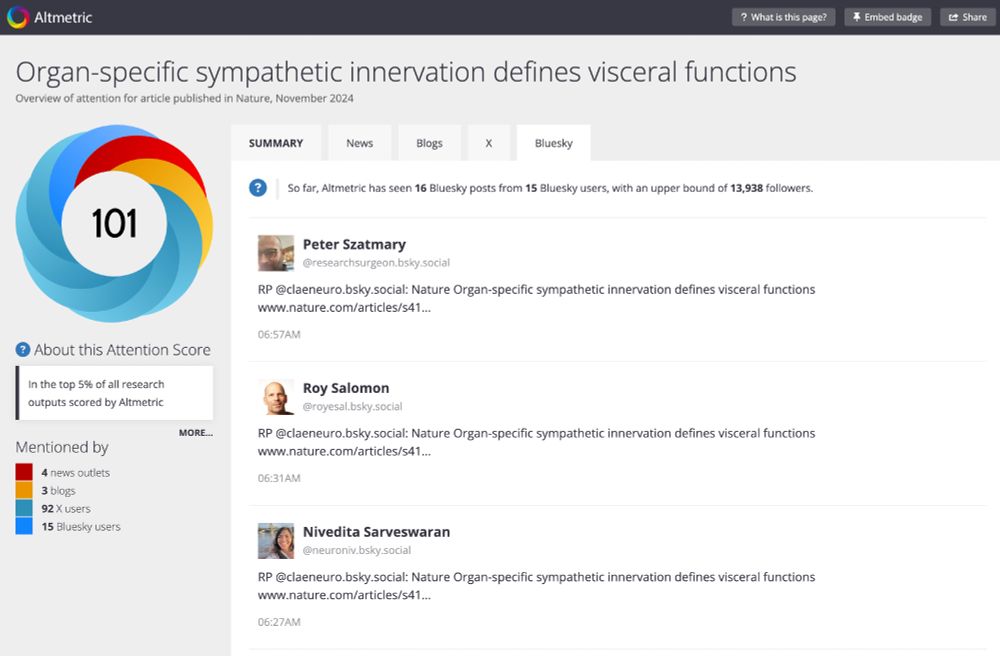Open the 15 Bluesky users link

81,527
